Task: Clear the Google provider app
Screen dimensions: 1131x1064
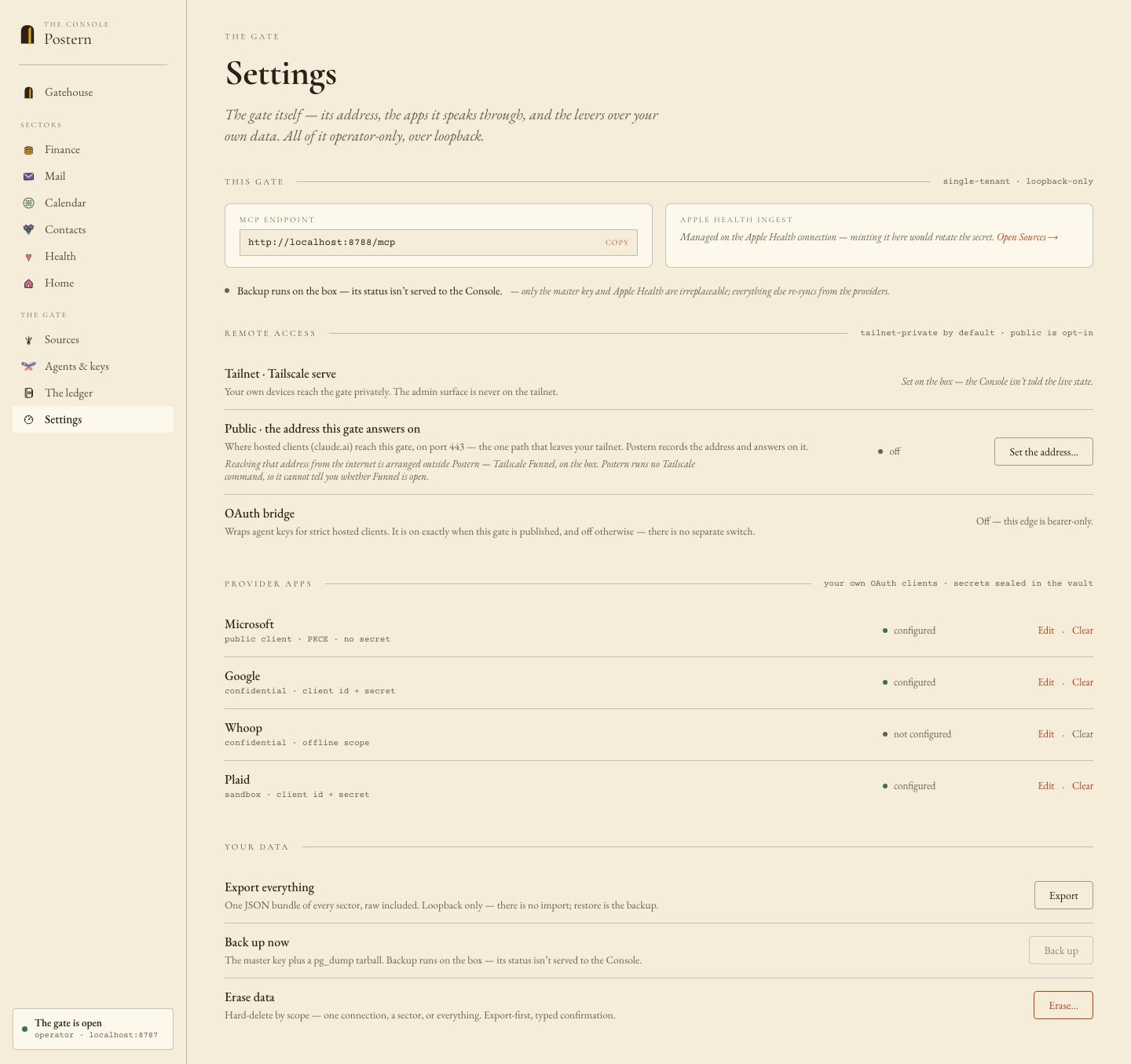Action: 1082,682
